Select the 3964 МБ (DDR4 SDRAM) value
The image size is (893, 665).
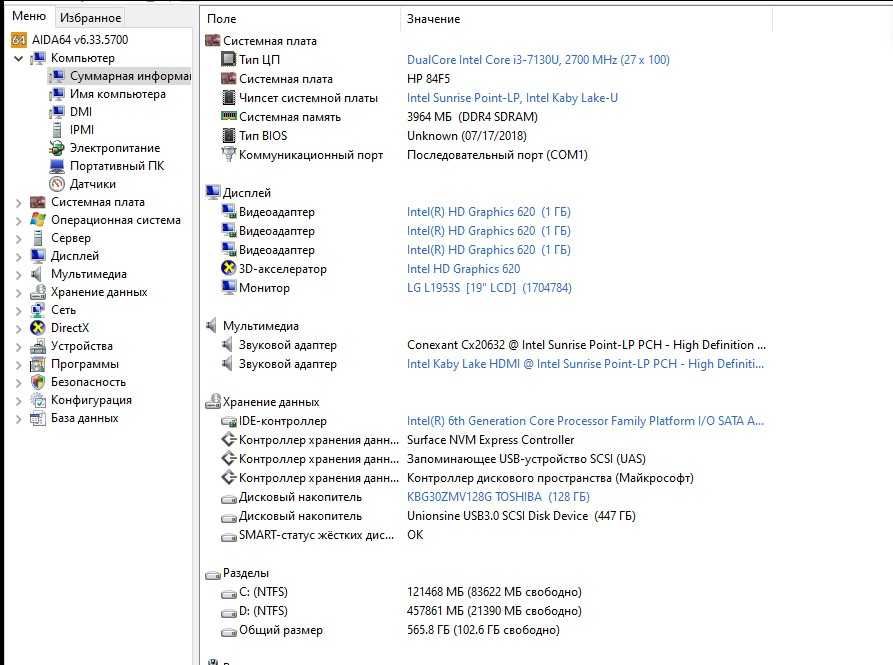(472, 117)
